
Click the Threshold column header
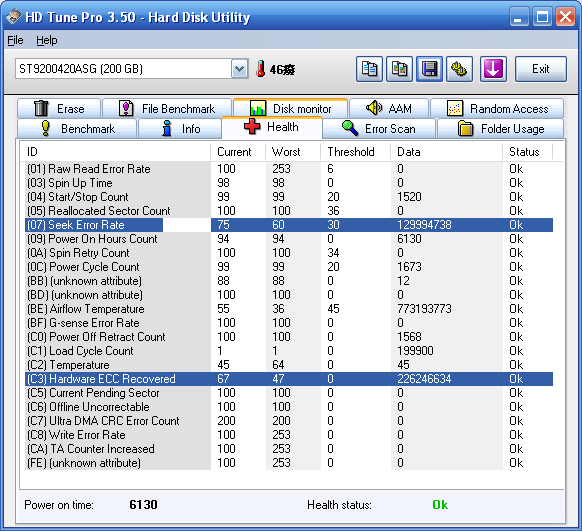pos(355,152)
